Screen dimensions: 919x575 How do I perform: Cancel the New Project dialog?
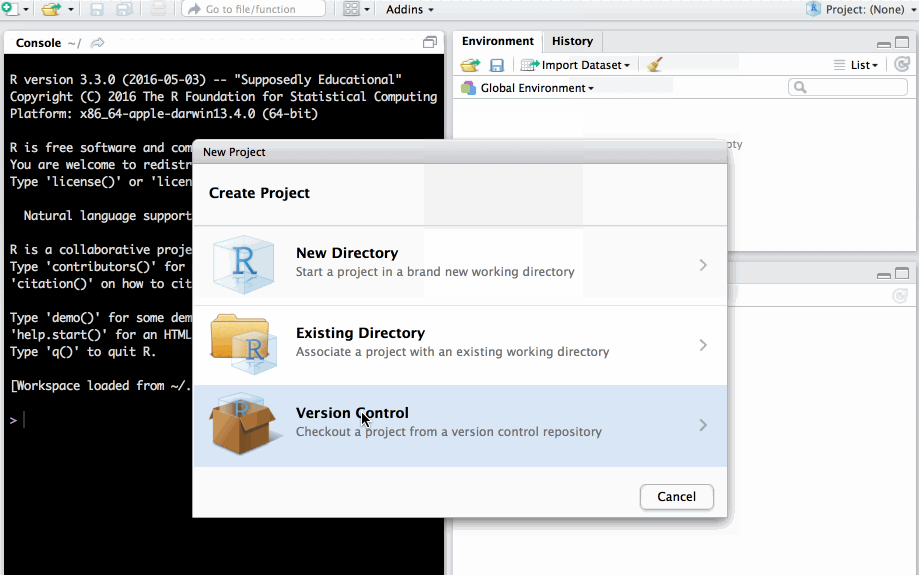(x=676, y=496)
